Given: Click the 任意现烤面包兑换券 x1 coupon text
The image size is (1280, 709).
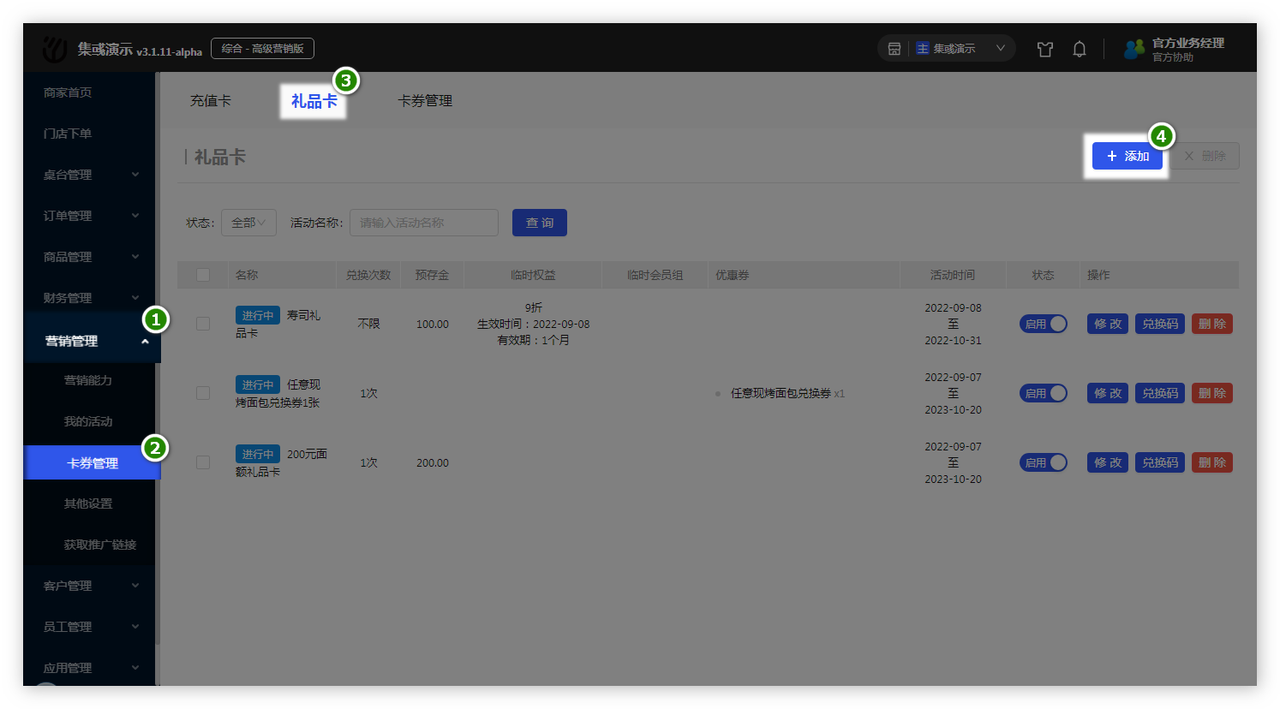Looking at the screenshot, I should tap(788, 393).
